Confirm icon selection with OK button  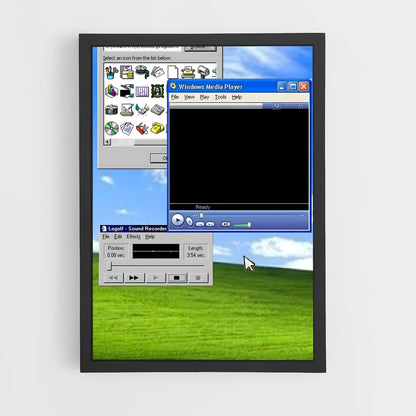(159, 158)
